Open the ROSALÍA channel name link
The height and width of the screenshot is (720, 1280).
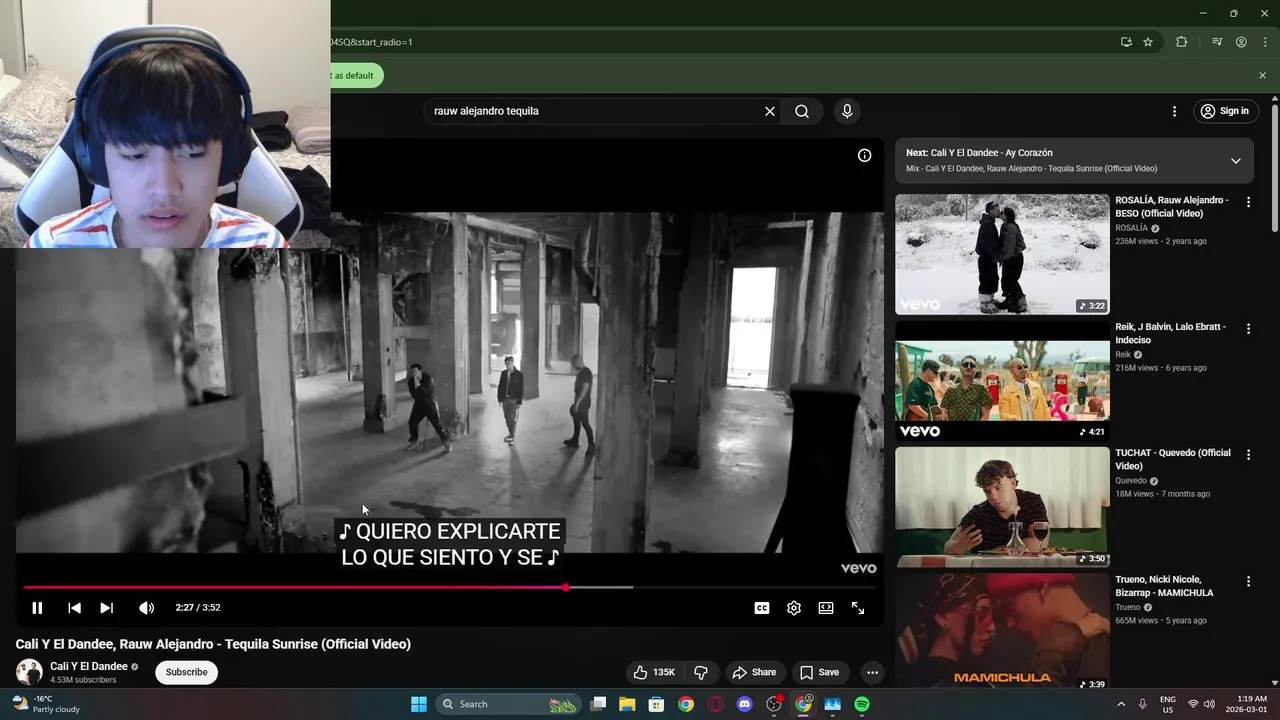click(x=1132, y=228)
